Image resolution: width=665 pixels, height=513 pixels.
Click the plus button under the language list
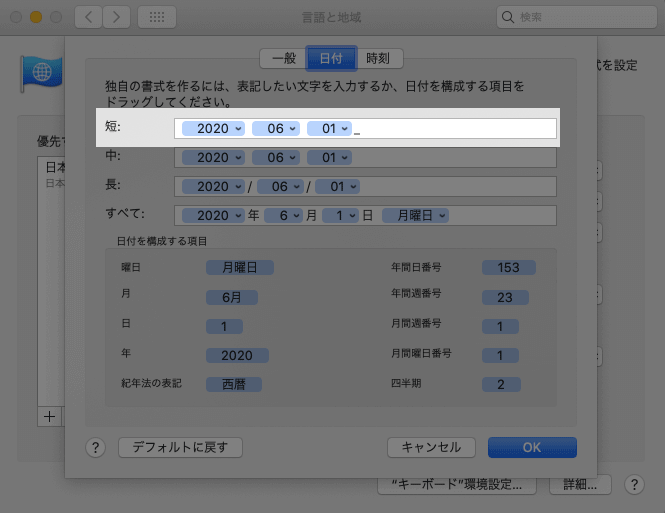[x=48, y=414]
